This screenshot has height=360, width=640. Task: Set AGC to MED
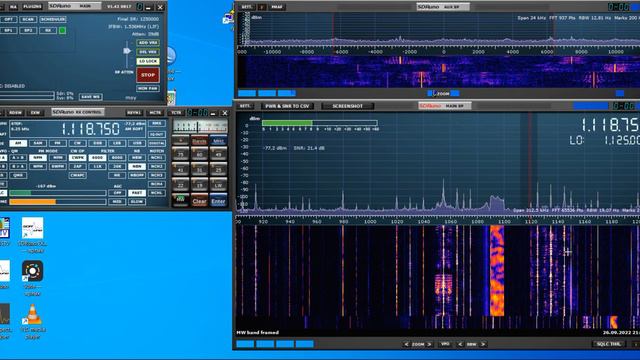(117, 202)
